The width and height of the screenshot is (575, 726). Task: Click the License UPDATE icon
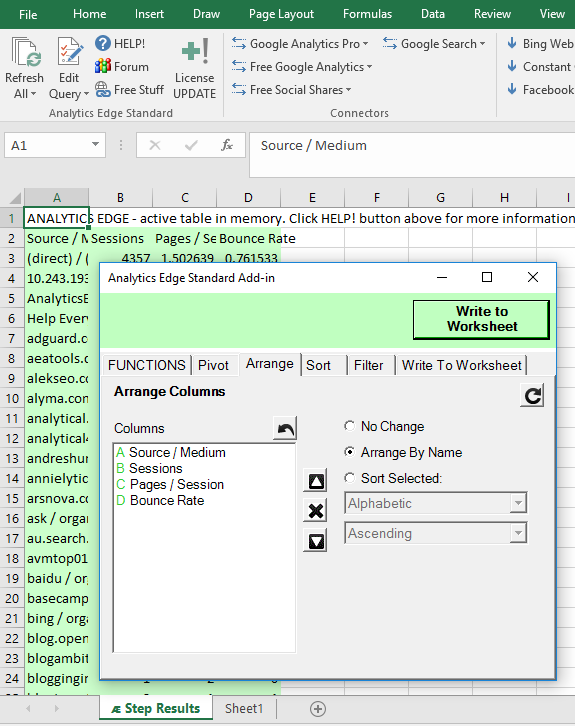pos(195,52)
